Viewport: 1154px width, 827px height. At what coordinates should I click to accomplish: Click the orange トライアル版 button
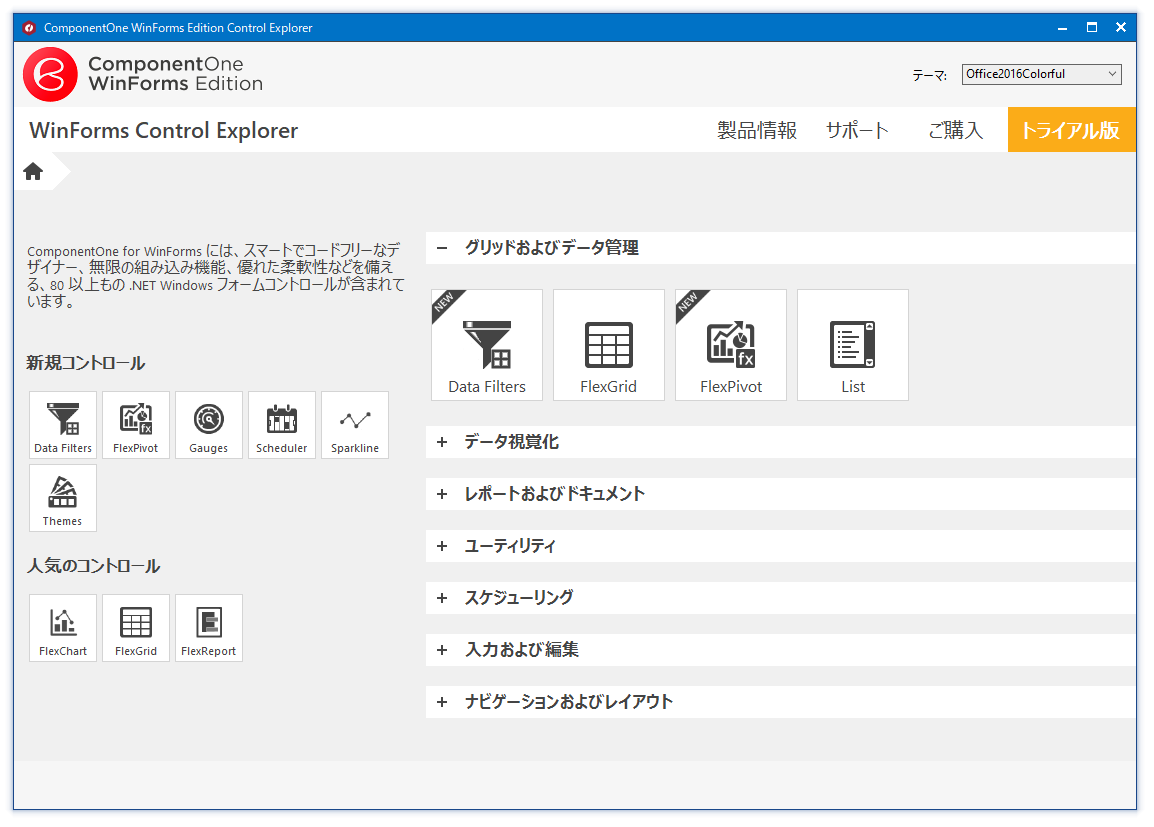tap(1072, 129)
